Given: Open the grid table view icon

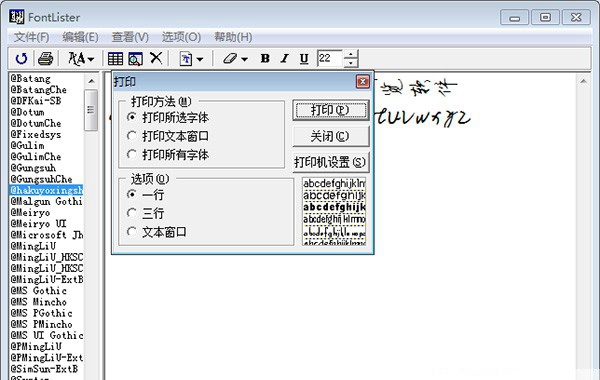Looking at the screenshot, I should click(x=115, y=59).
